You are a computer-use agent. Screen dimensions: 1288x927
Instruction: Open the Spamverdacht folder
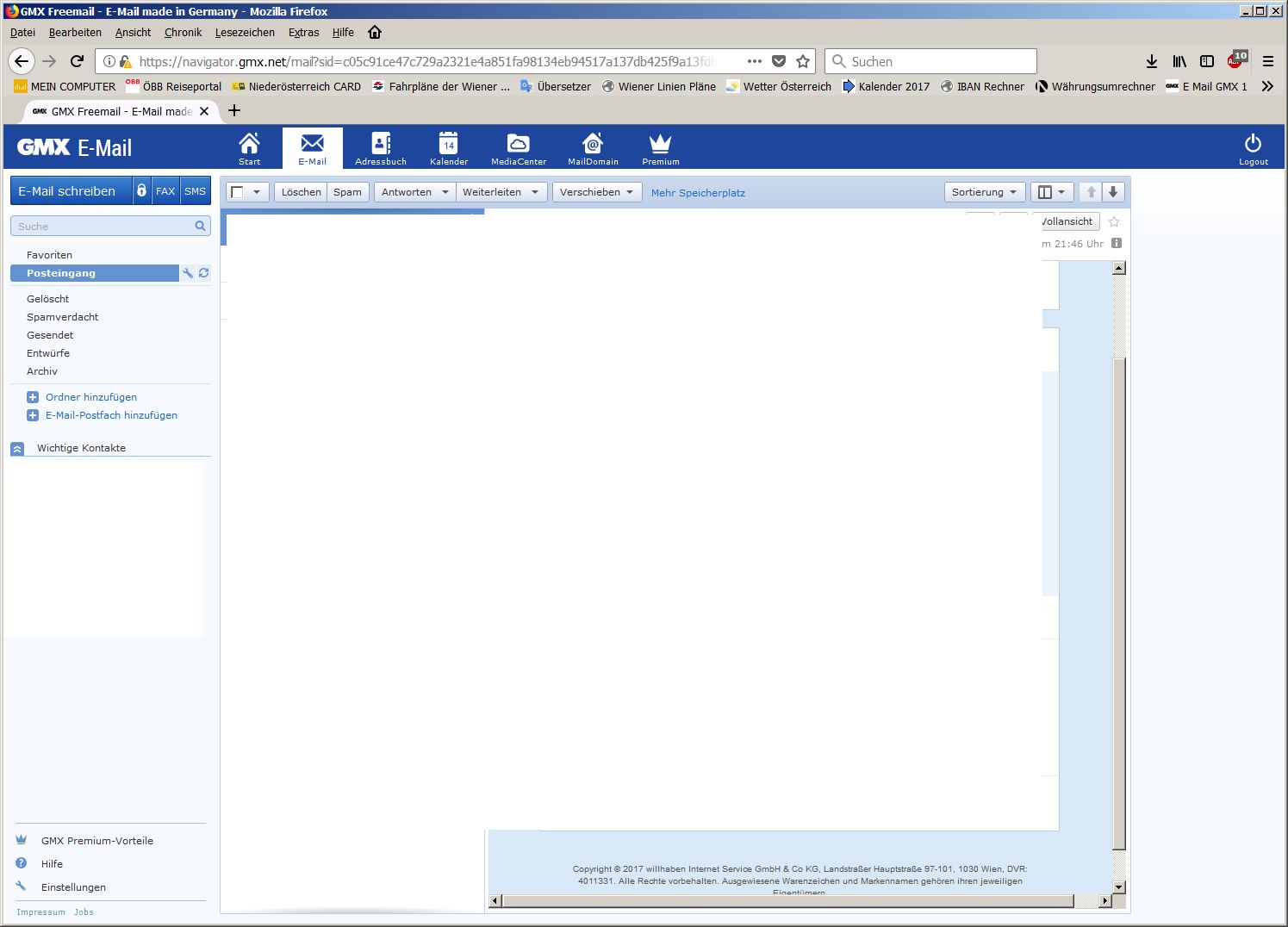pyautogui.click(x=62, y=317)
